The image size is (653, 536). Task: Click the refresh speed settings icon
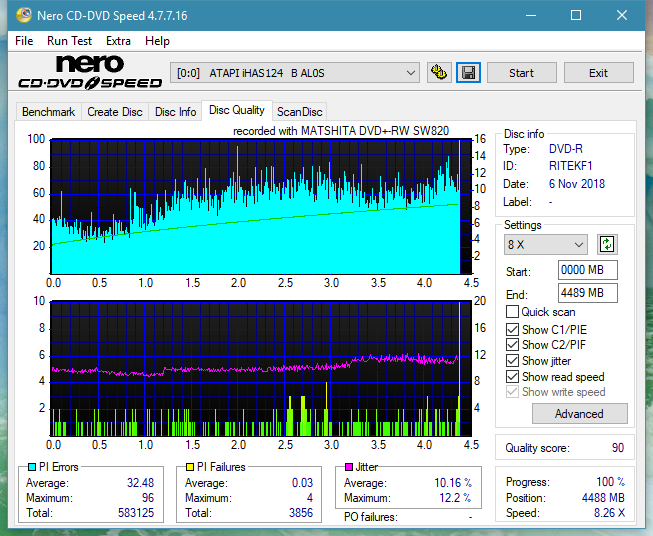[607, 244]
